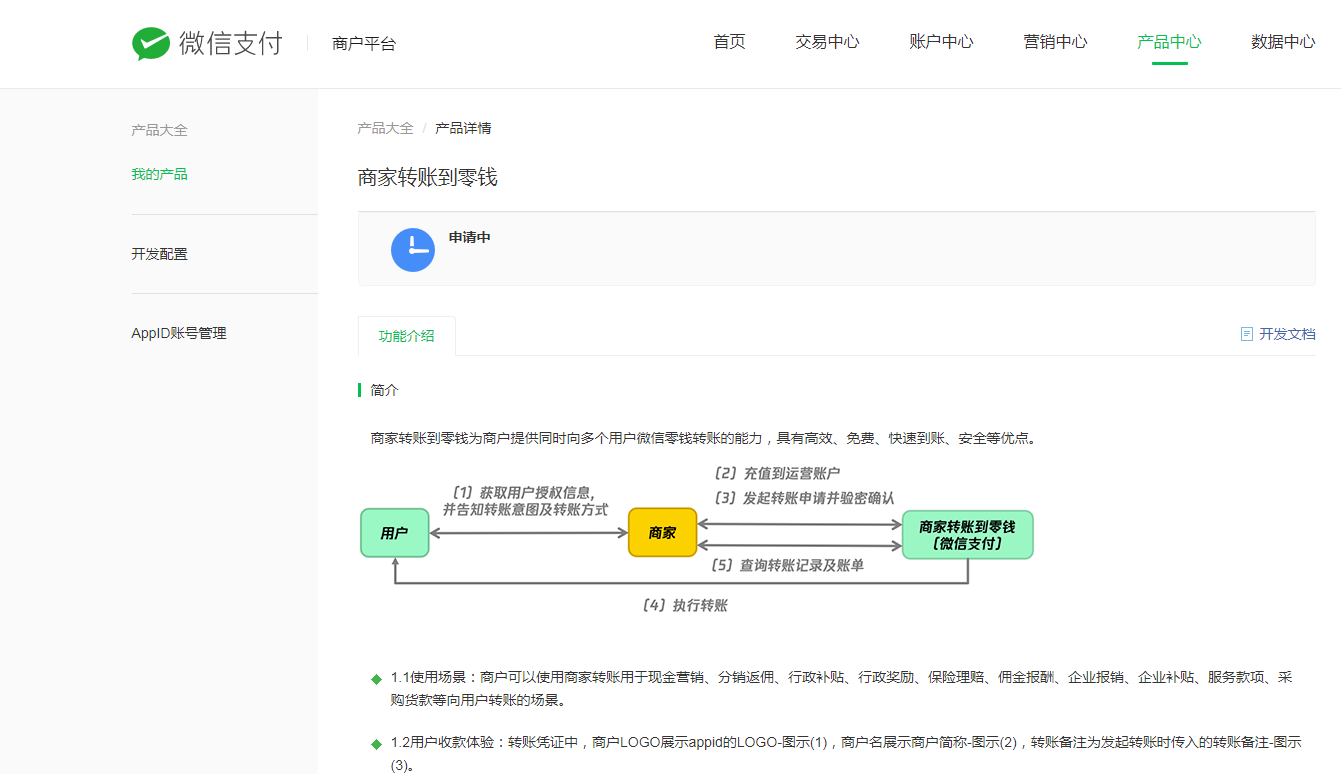Click the (4) 执行转账 diagram label

click(685, 605)
